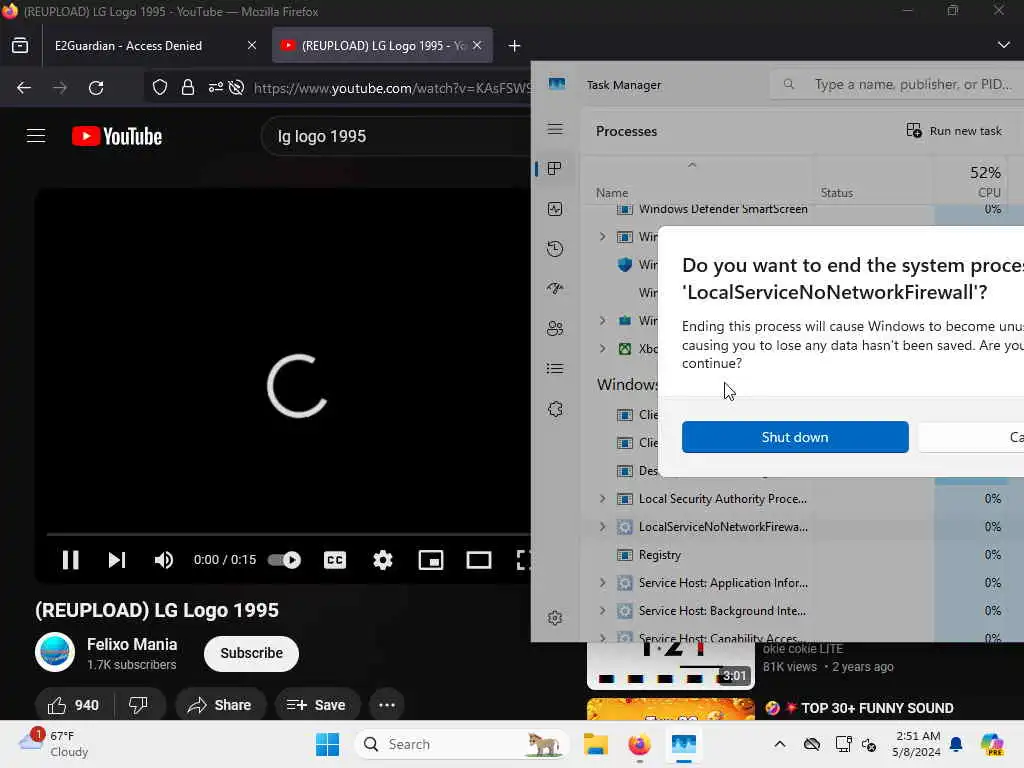The width and height of the screenshot is (1024, 768).
Task: Open Firefox View icon
Action: [20, 46]
